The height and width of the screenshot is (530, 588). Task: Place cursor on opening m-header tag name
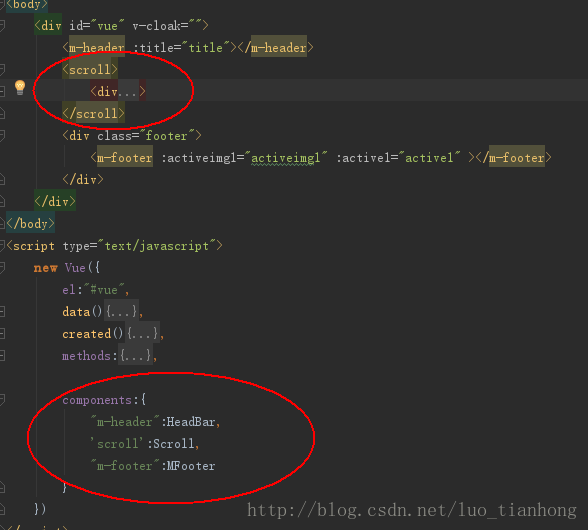point(96,48)
